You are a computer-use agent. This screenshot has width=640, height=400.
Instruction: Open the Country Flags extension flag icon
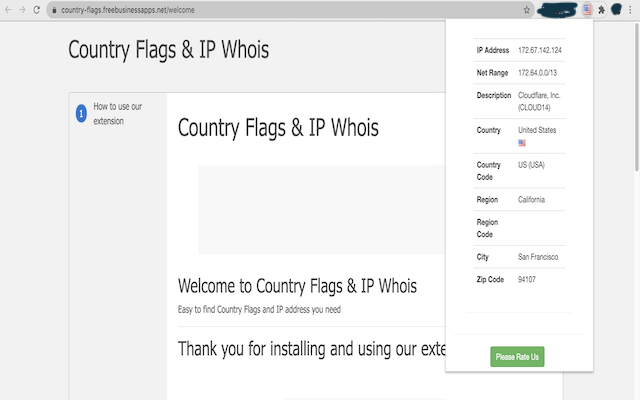[x=587, y=9]
